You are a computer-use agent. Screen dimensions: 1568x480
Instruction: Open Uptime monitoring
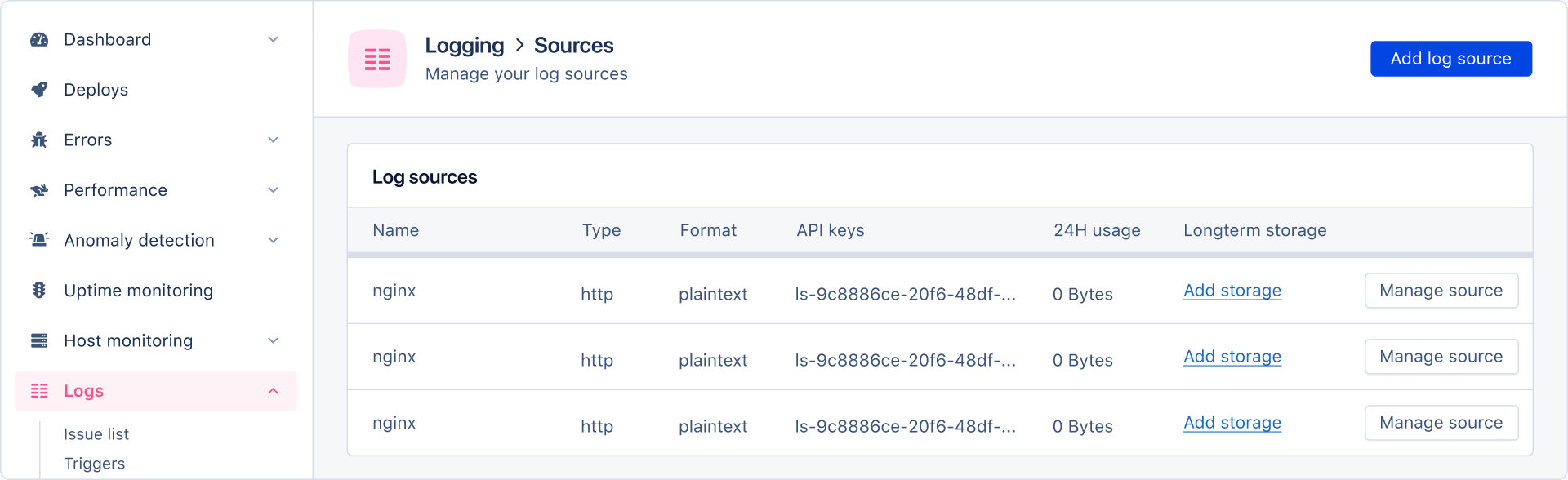click(138, 291)
